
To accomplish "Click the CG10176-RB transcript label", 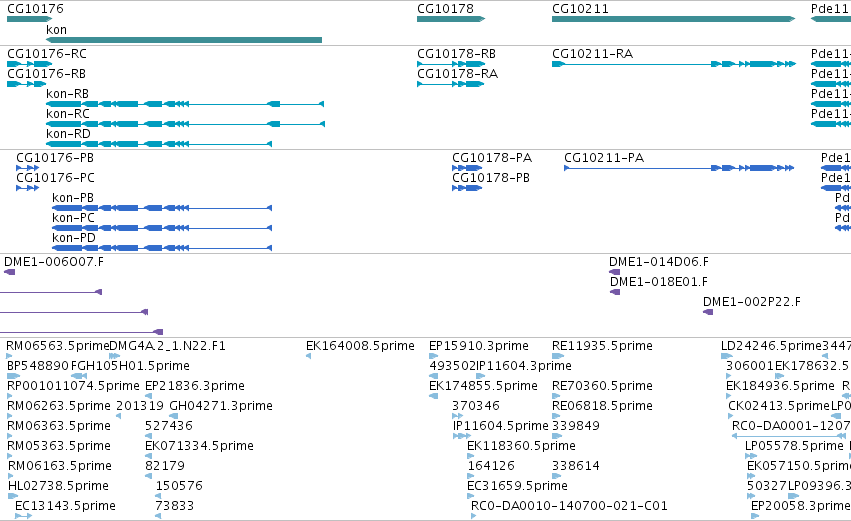I will click(x=46, y=74).
